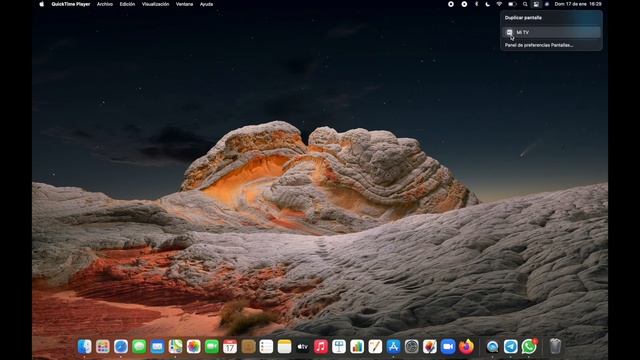640x360 pixels.
Task: Open Keynote from the Dock
Action: 339,347
